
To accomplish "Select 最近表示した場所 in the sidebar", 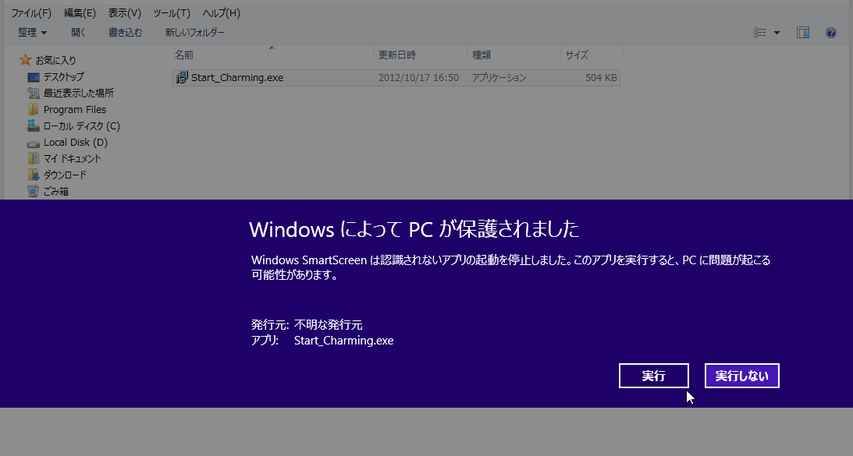I will tap(78, 93).
